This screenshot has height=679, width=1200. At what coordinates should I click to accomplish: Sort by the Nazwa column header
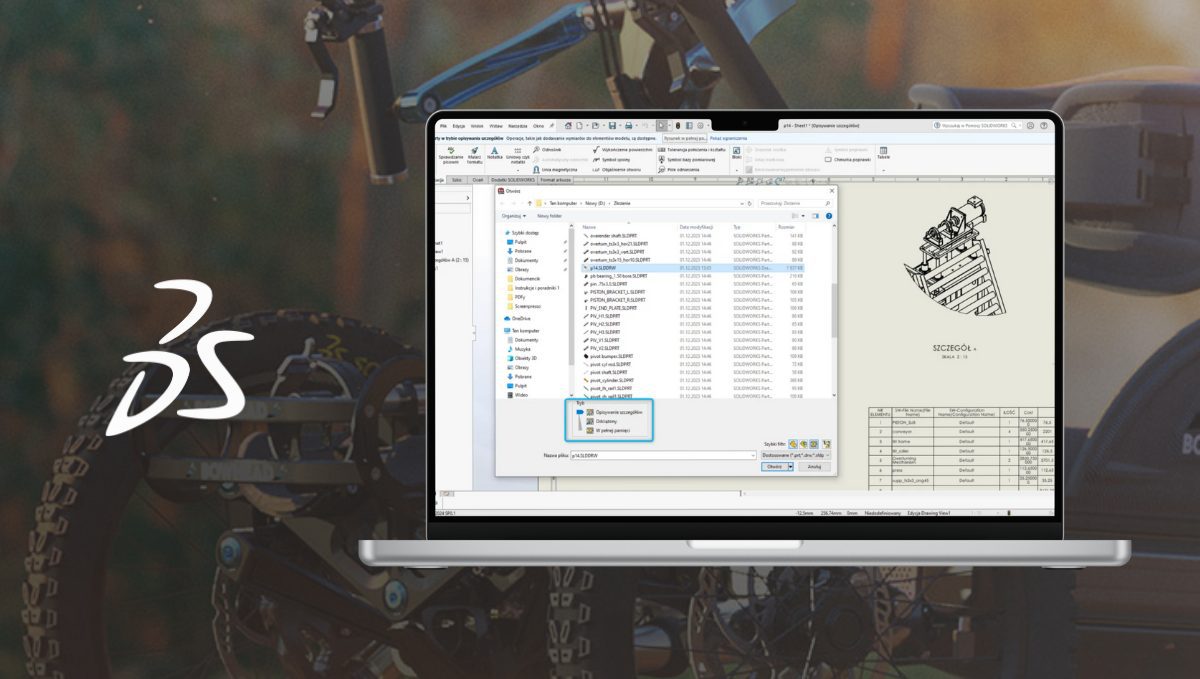point(590,227)
